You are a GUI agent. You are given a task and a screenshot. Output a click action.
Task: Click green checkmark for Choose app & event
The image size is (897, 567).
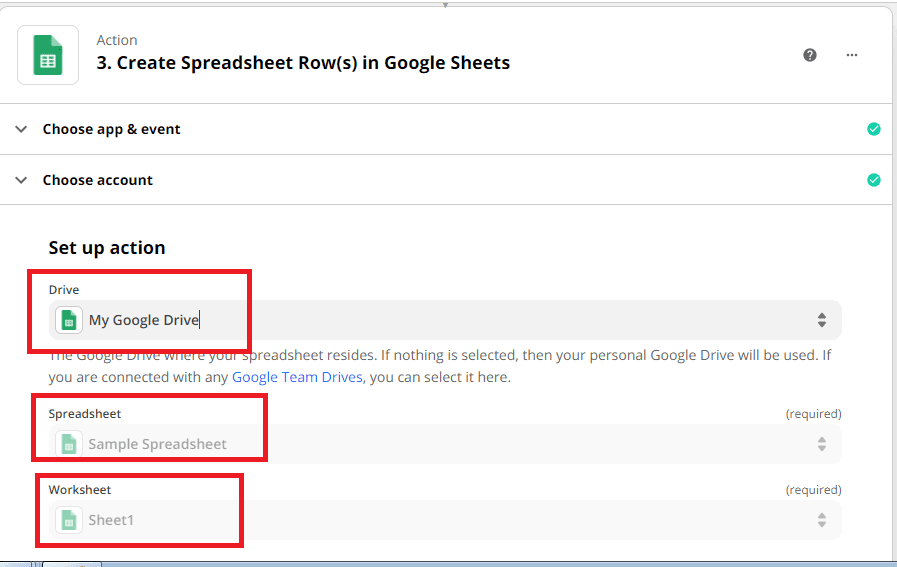[874, 129]
